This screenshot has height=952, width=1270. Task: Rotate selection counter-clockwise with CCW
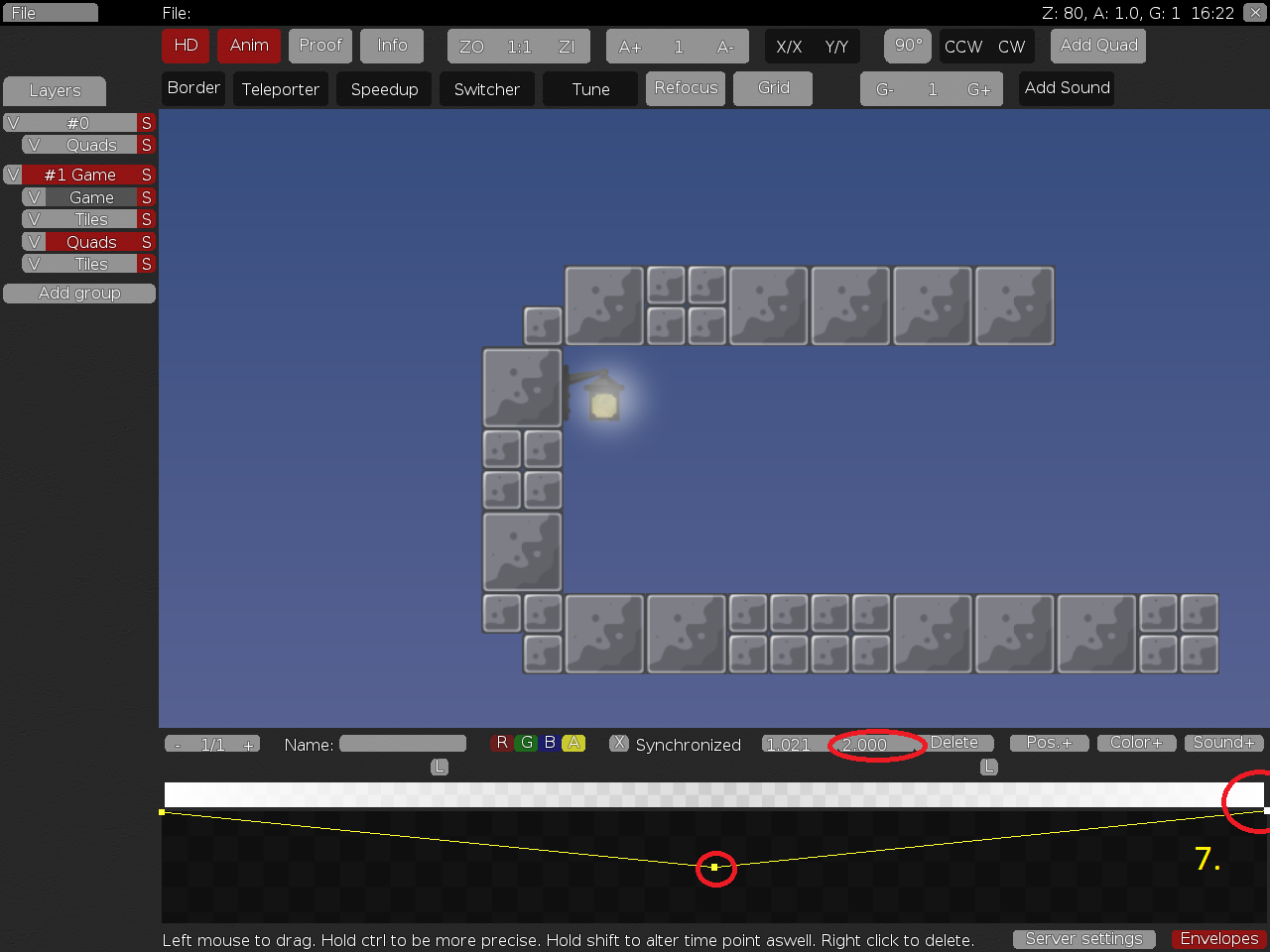[x=962, y=47]
